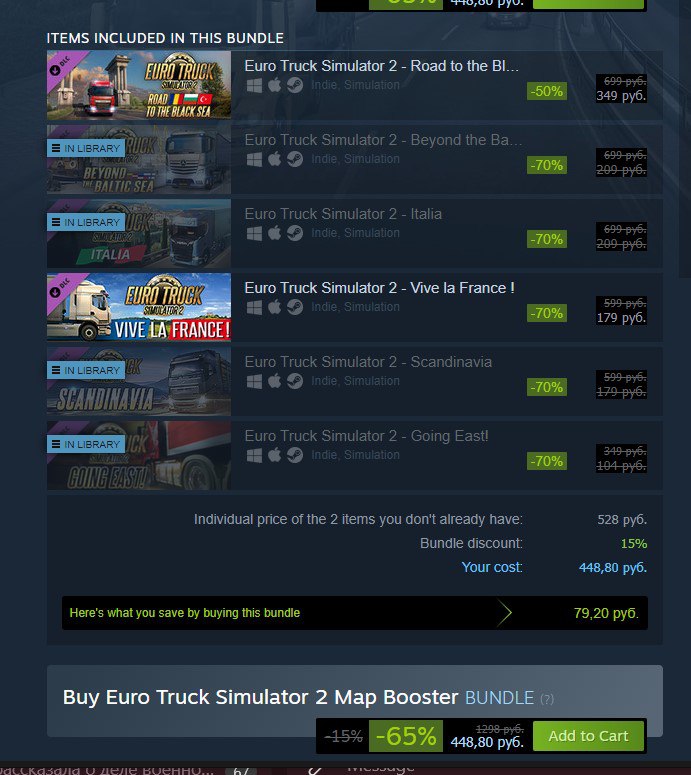
Task: Click the Beyond the Baltic Sea thumbnail
Action: [139, 159]
